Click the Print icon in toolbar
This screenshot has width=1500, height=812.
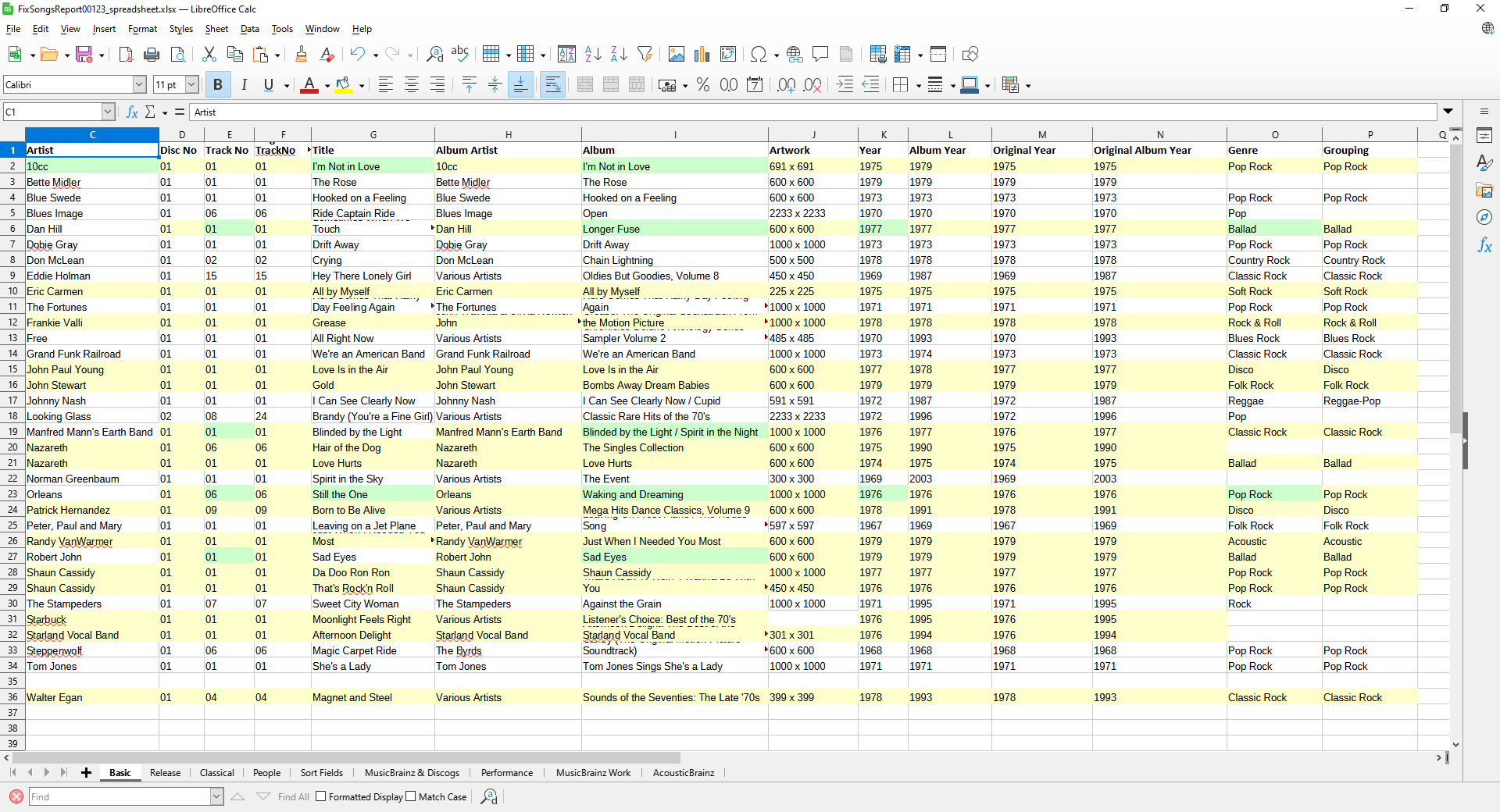pyautogui.click(x=152, y=54)
